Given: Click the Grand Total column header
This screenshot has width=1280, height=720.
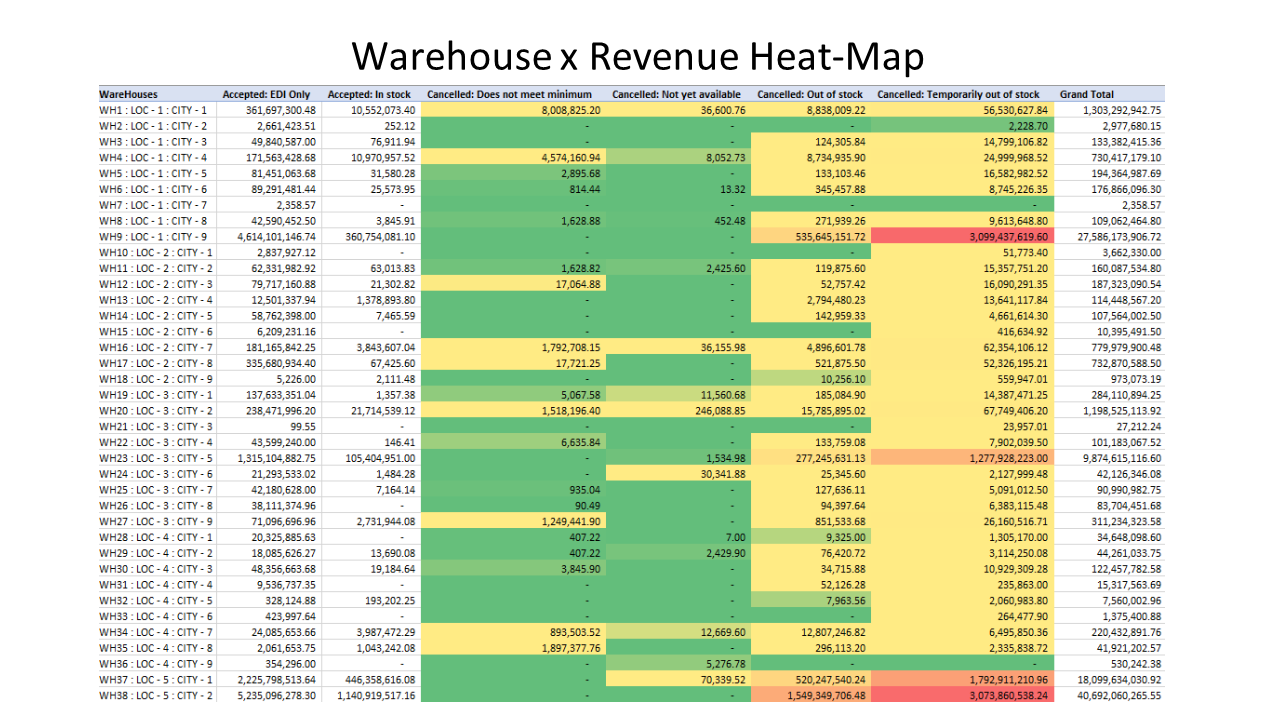Looking at the screenshot, I should click(1087, 94).
